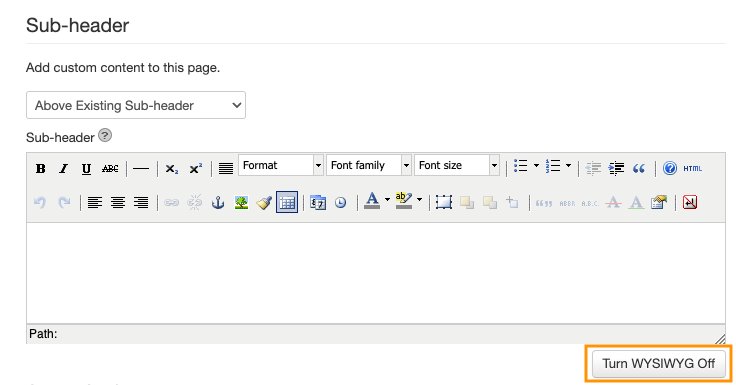Click the Sub-header help question mark
Image resolution: width=736 pixels, height=385 pixels.
tap(105, 136)
